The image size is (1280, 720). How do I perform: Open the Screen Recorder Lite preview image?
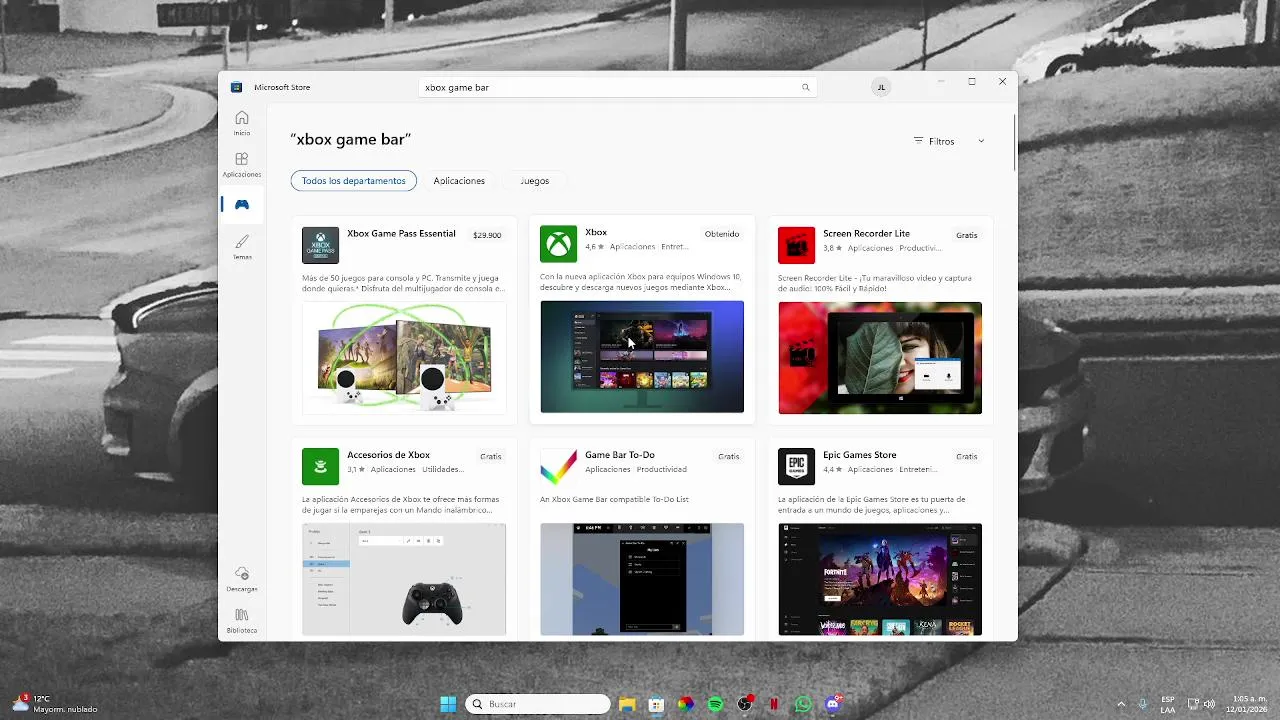(x=880, y=358)
